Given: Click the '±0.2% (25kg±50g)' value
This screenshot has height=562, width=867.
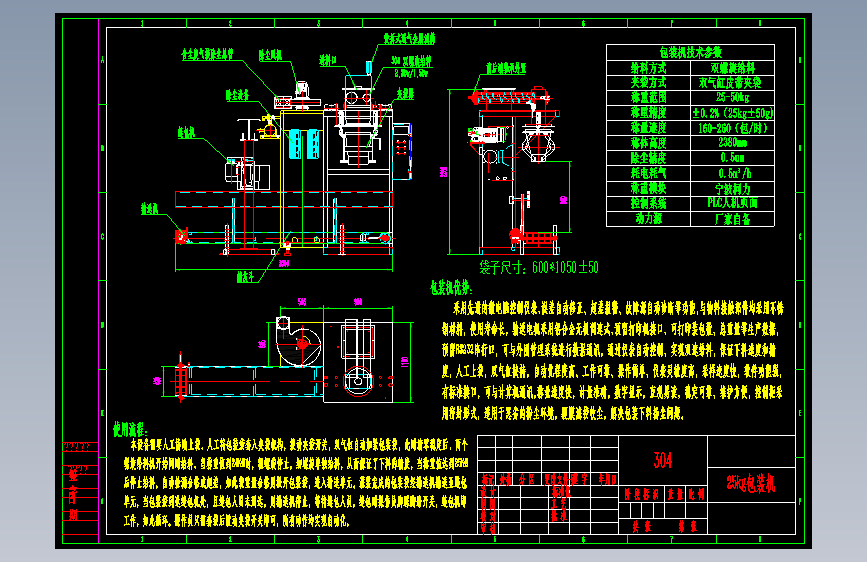Looking at the screenshot, I should (x=733, y=113).
